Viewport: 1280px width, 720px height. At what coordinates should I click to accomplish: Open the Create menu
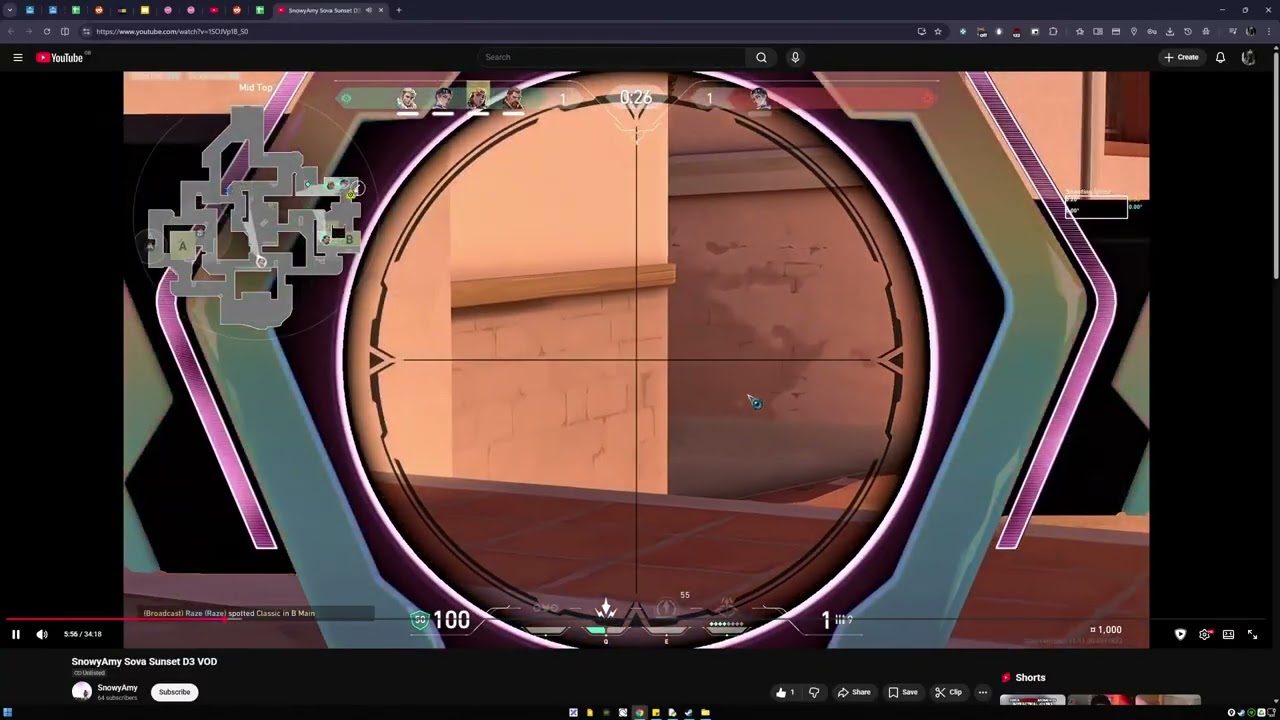[x=1181, y=57]
